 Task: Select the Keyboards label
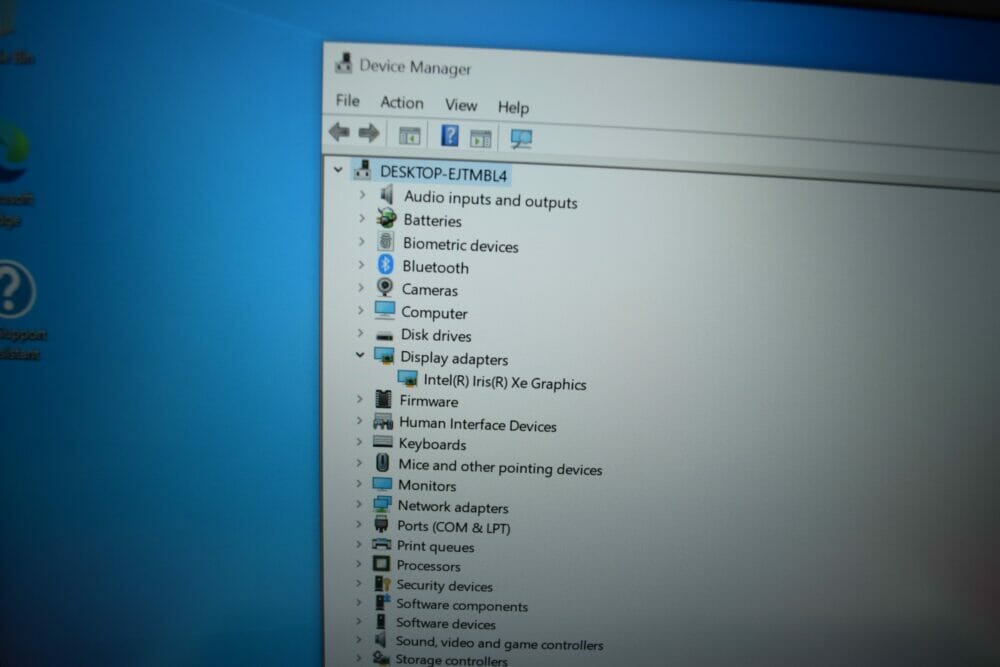[432, 444]
